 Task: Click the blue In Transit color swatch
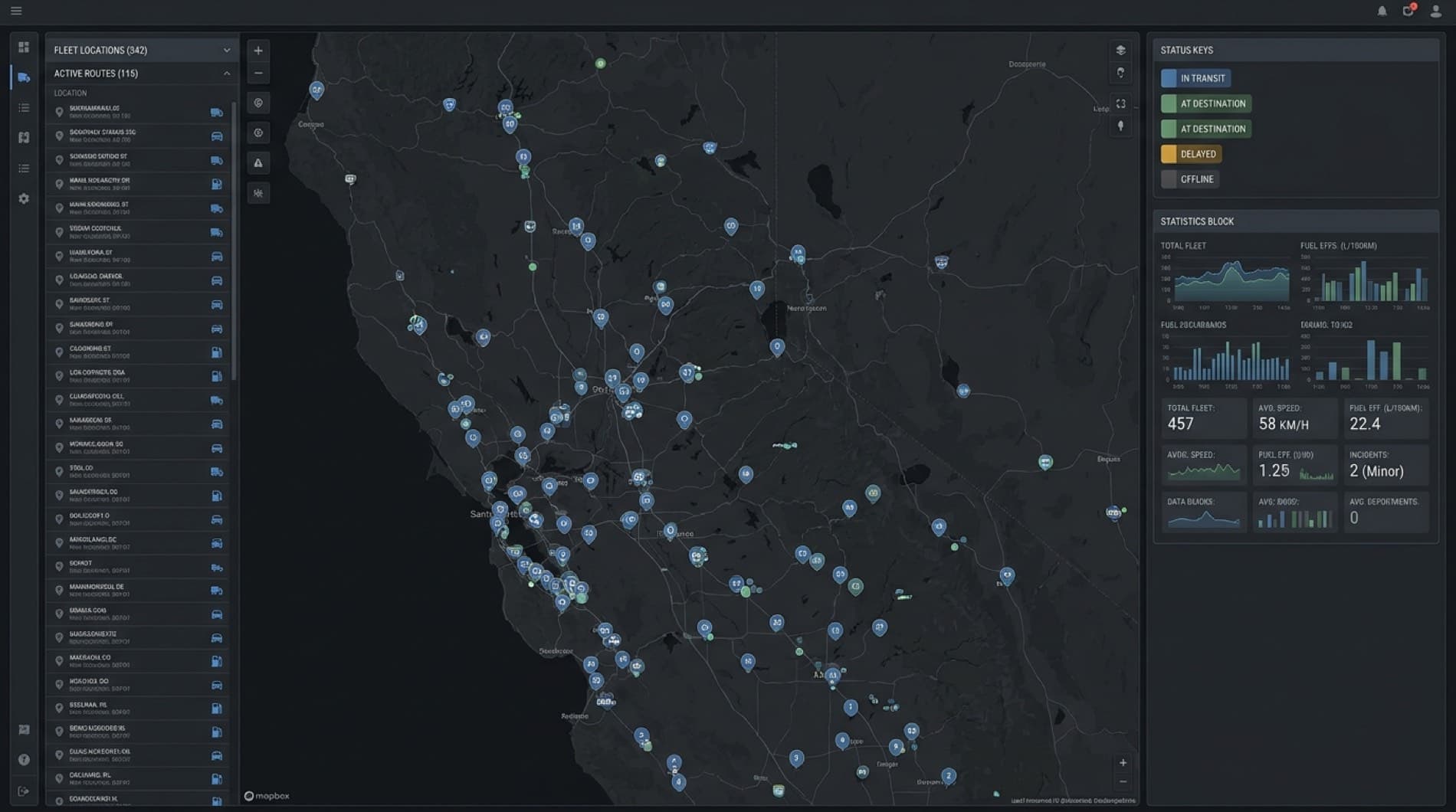click(1169, 78)
